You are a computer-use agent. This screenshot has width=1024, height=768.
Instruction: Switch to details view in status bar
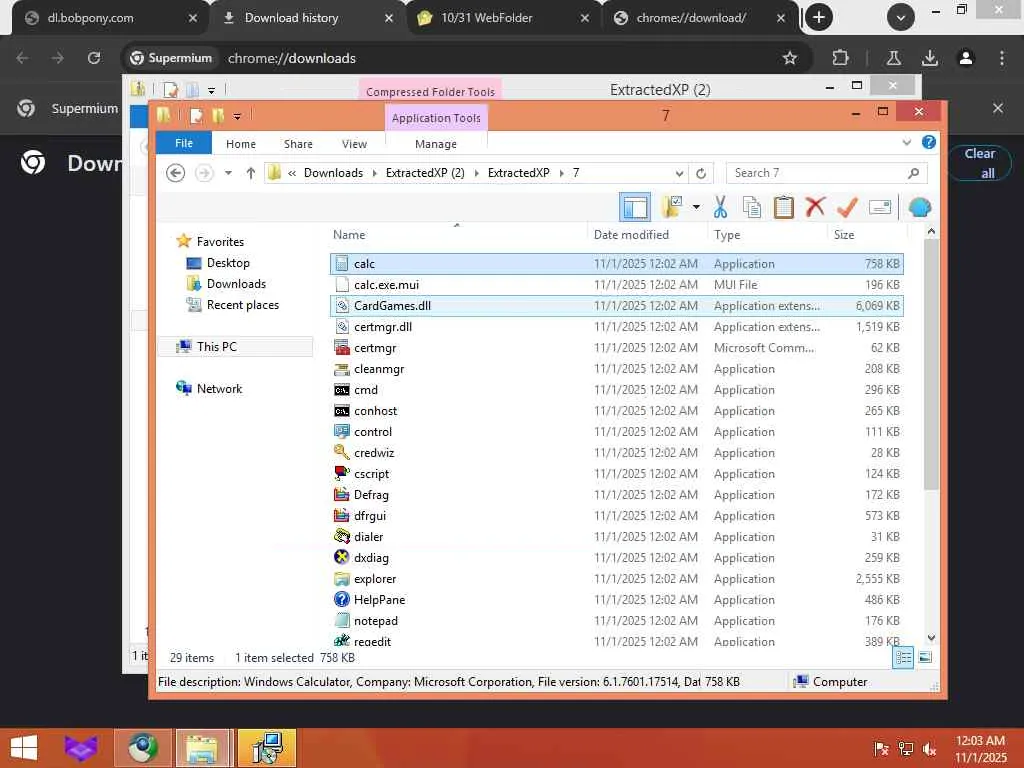point(903,657)
